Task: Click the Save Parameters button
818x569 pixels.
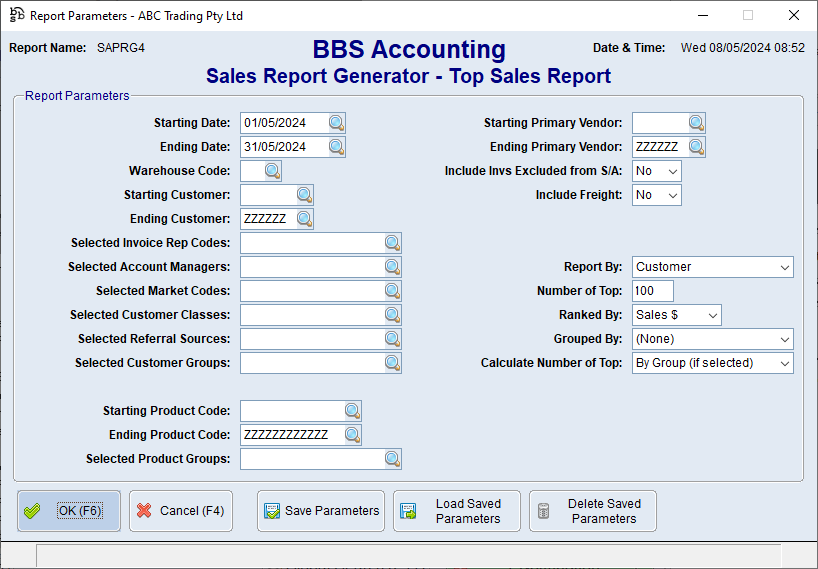Action: [321, 511]
